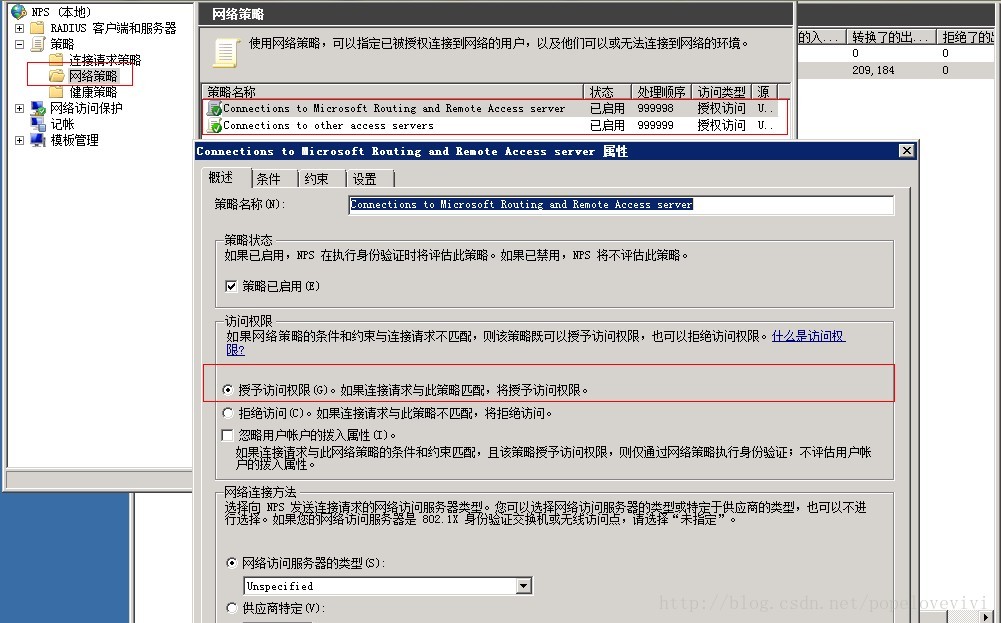
Task: Click the 网络策略 header document icon
Action: click(225, 53)
